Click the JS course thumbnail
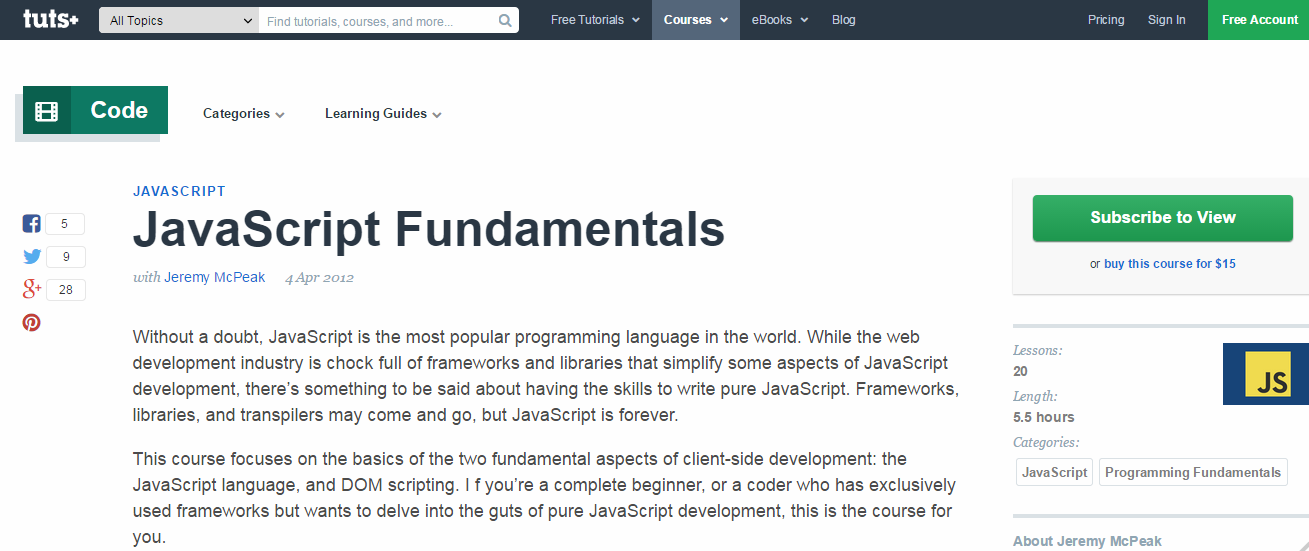1309x551 pixels. (1266, 374)
